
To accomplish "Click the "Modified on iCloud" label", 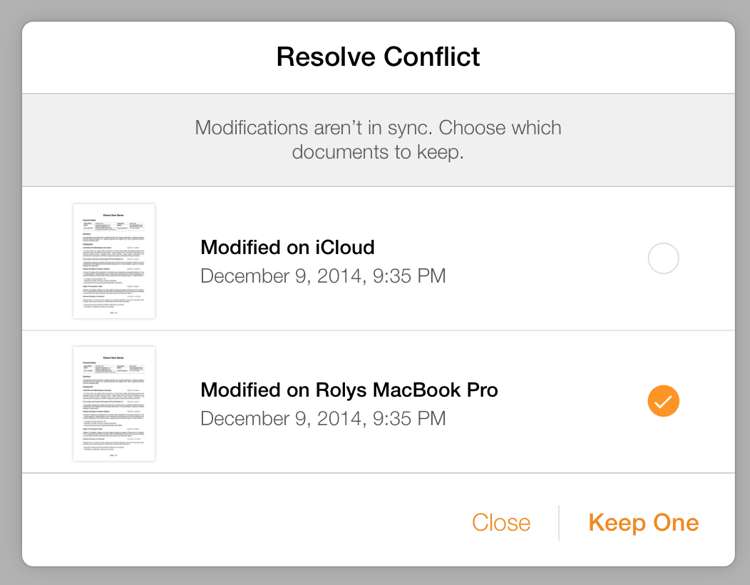I will coord(287,248).
